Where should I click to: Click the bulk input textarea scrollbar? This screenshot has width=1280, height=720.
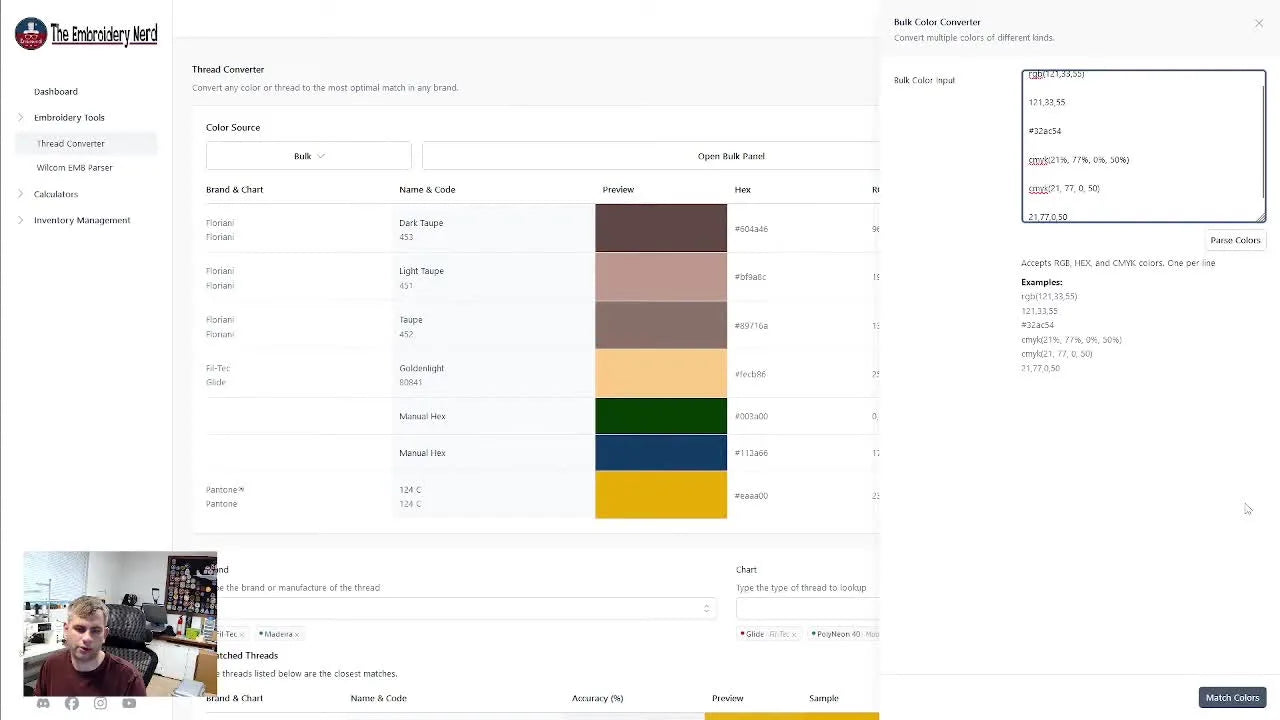[1263, 140]
